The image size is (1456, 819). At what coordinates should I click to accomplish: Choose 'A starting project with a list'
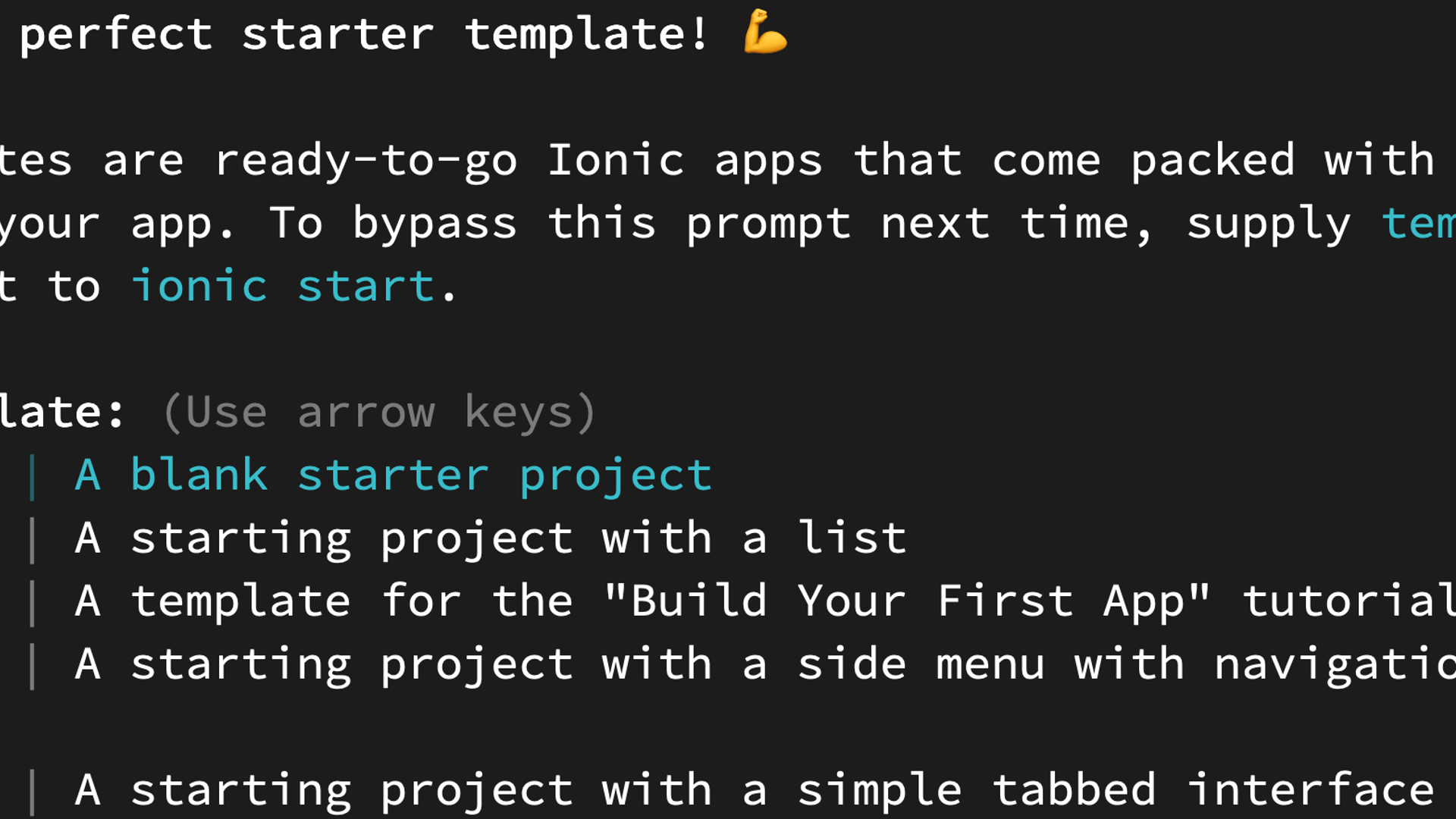[491, 538]
